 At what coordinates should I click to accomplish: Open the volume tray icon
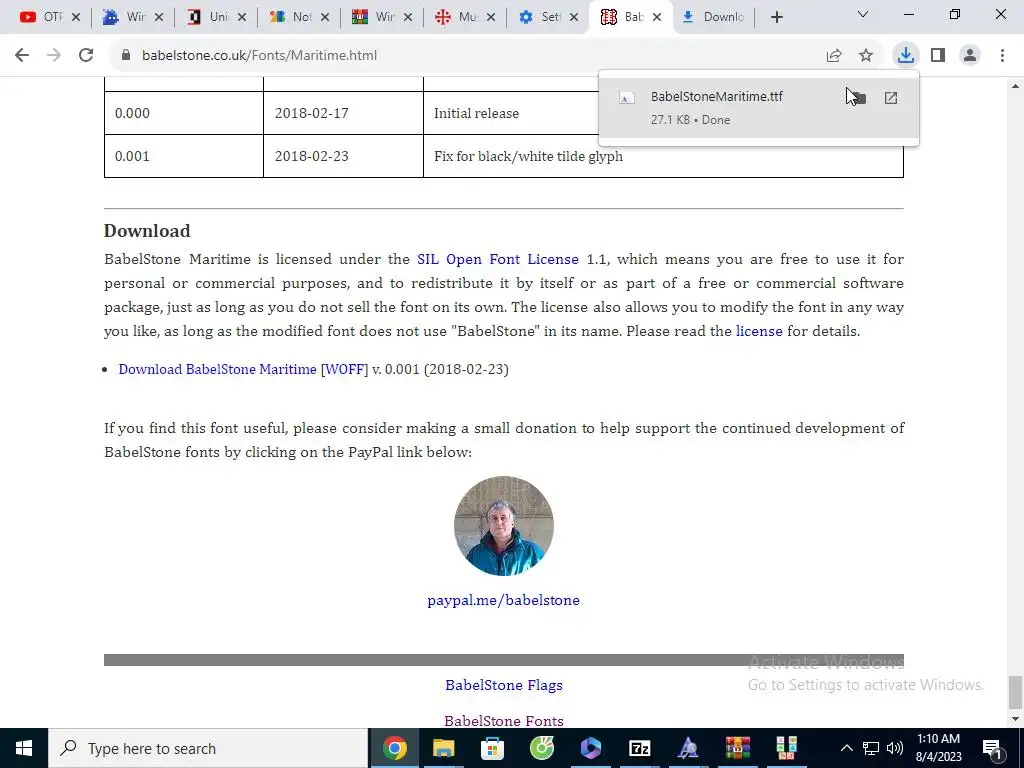(x=895, y=748)
